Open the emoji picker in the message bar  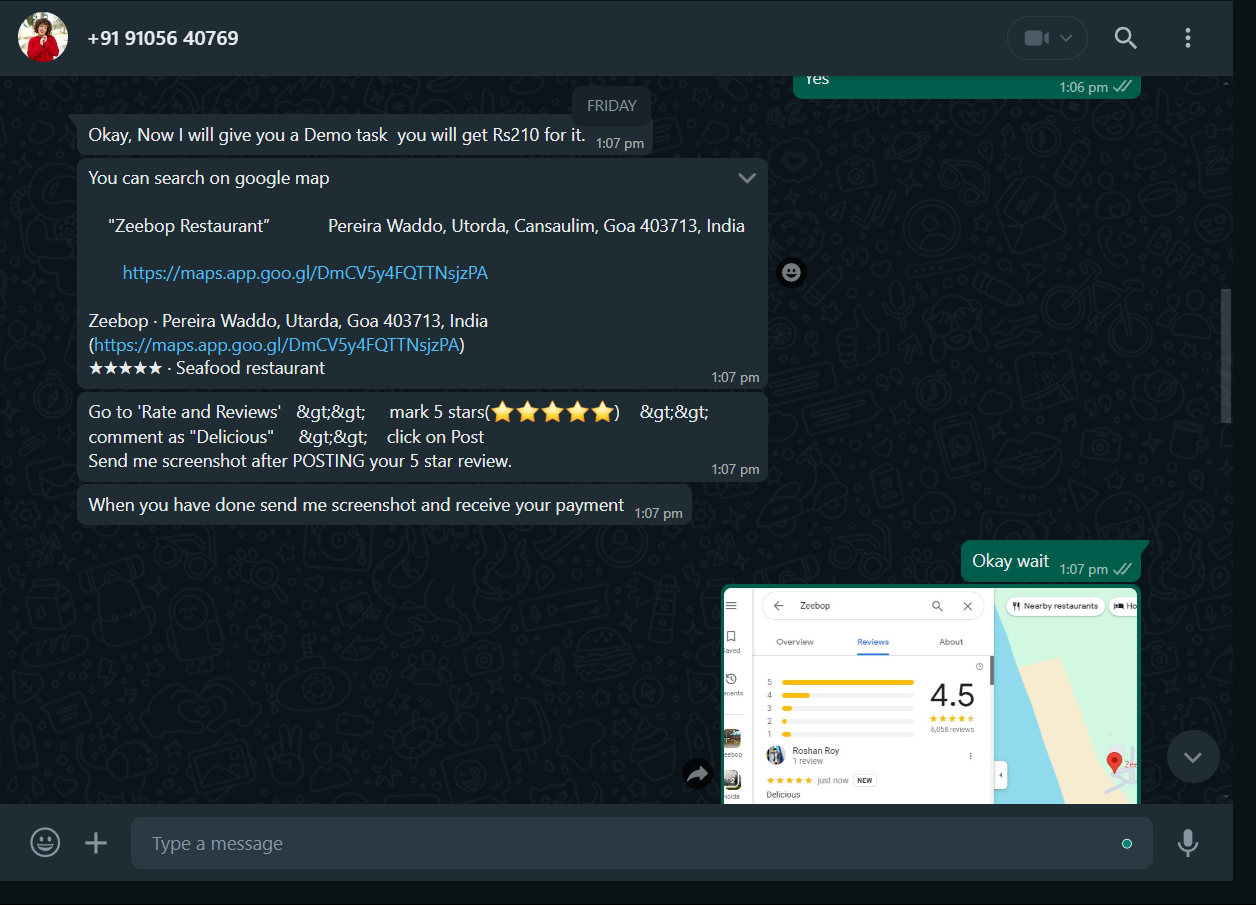[x=45, y=843]
